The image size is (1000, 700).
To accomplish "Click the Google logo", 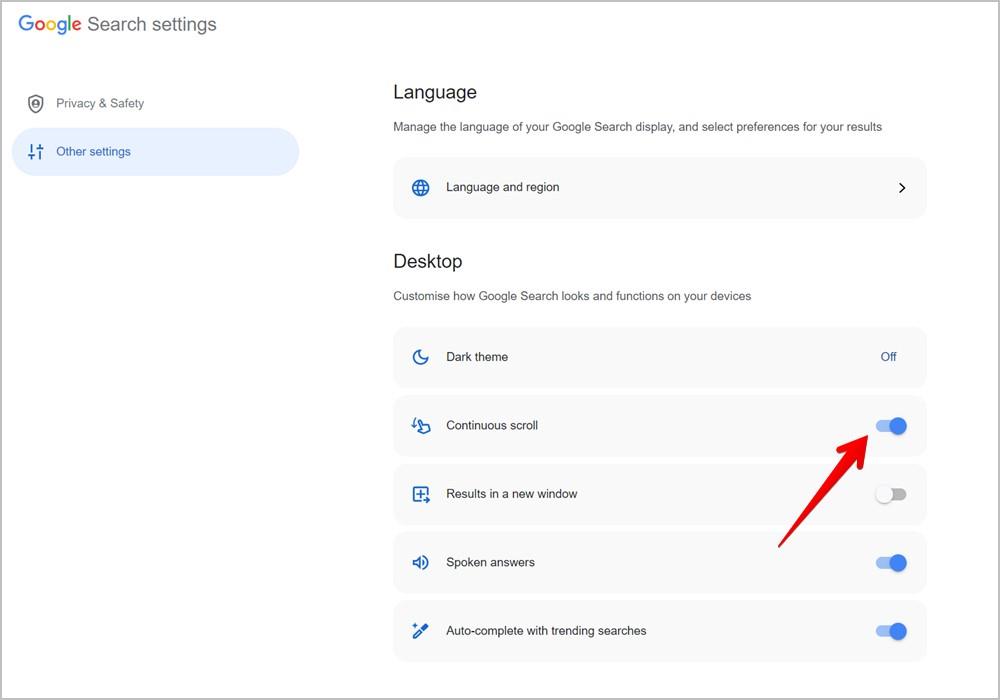I will click(x=50, y=24).
